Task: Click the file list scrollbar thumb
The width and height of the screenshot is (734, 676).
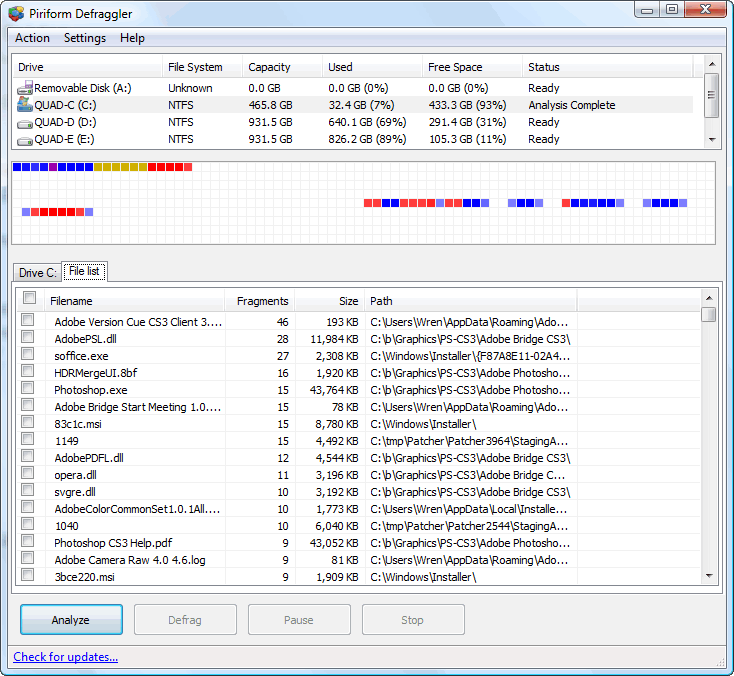Action: point(709,315)
